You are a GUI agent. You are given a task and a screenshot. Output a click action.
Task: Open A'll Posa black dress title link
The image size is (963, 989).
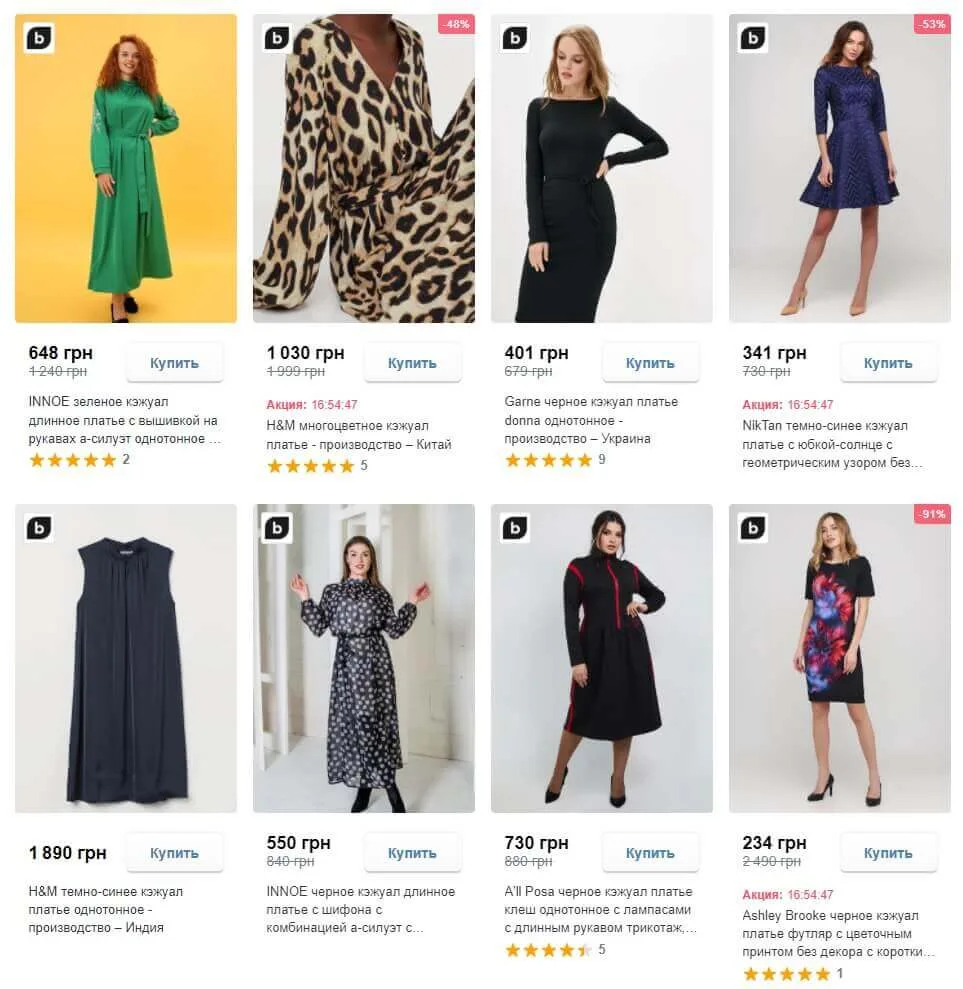pos(599,910)
